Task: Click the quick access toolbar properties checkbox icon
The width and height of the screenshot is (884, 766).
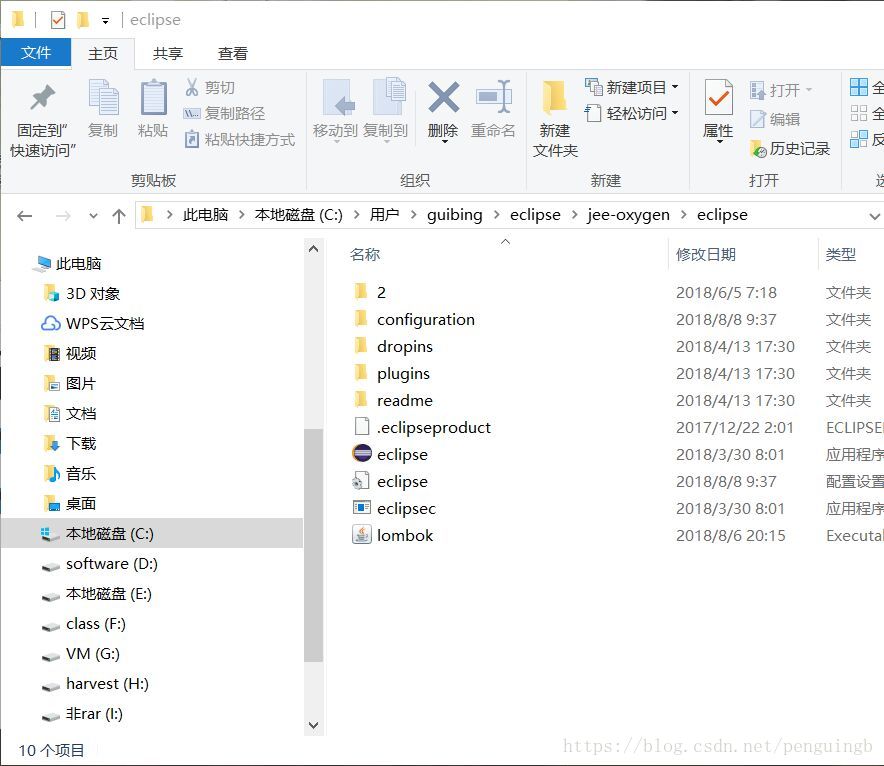Action: (x=58, y=20)
